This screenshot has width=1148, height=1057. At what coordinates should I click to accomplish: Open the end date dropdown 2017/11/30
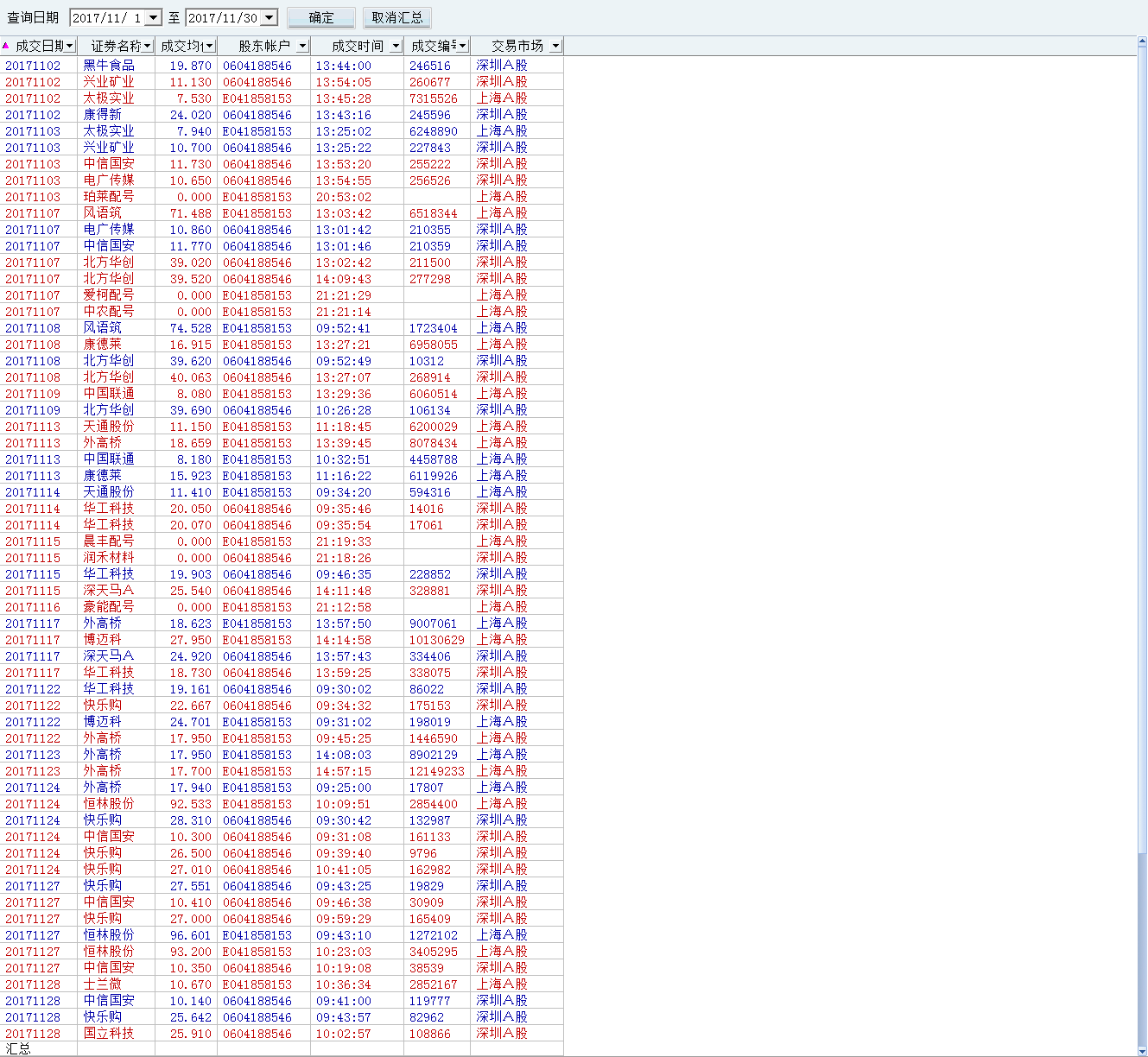[270, 17]
